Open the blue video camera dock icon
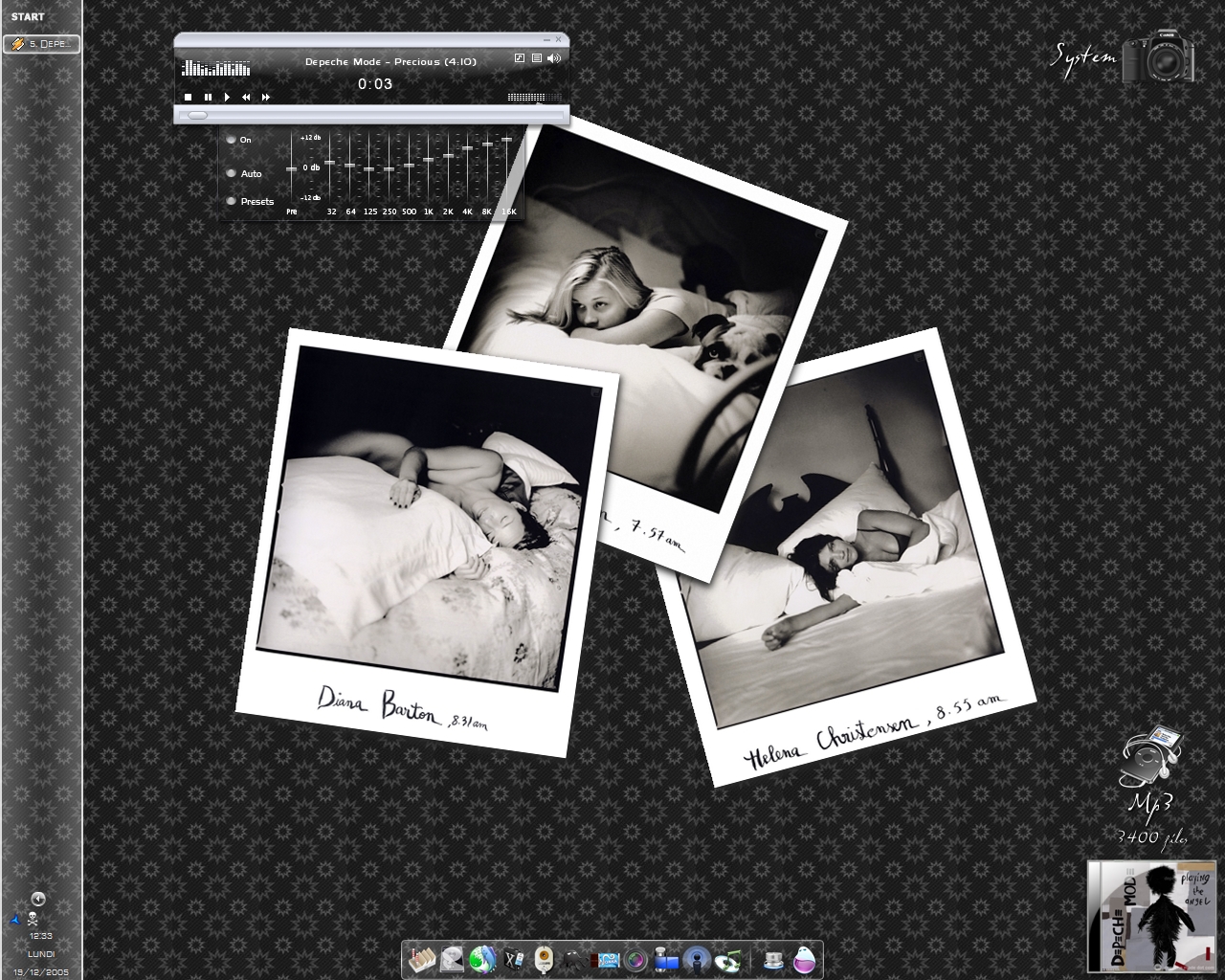 click(666, 961)
